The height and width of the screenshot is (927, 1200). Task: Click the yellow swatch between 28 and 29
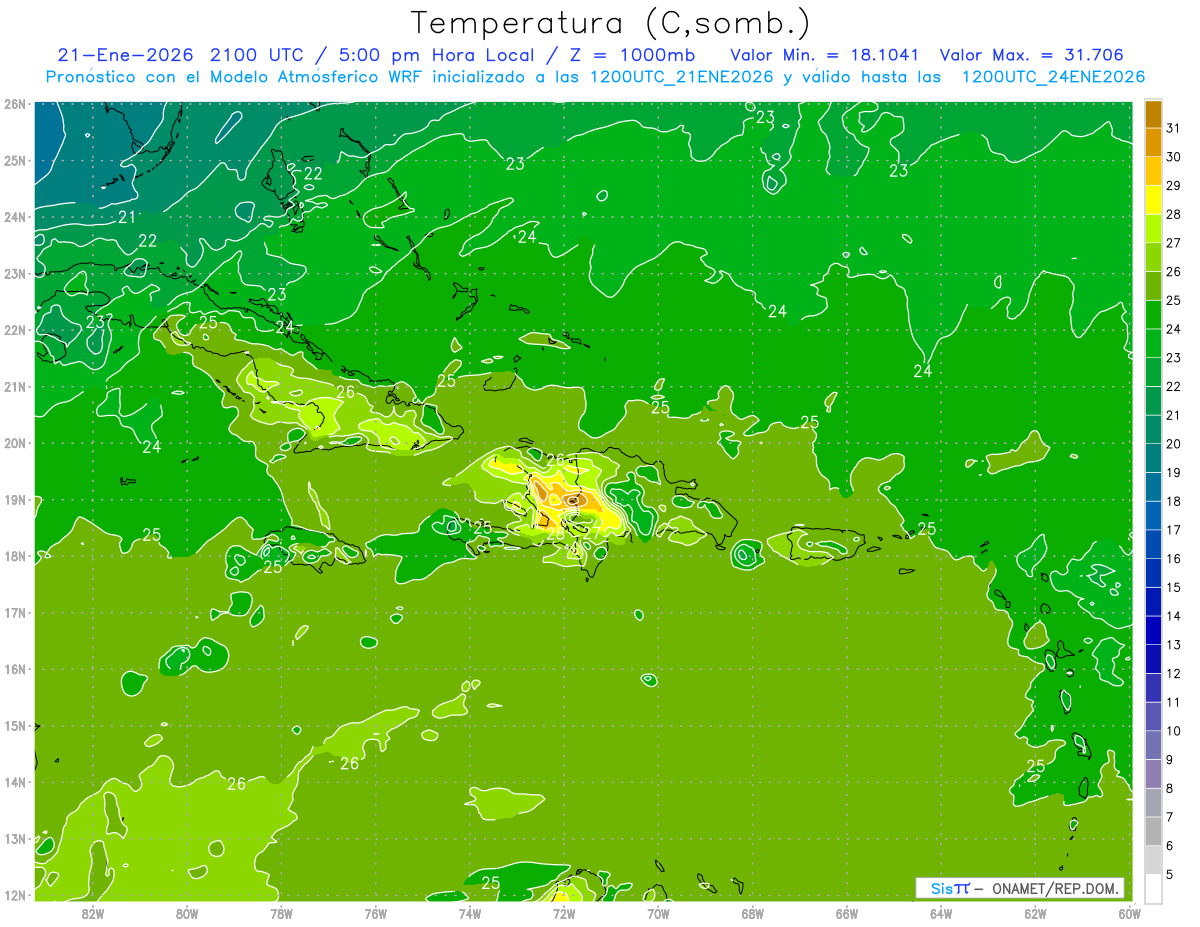[x=1153, y=200]
